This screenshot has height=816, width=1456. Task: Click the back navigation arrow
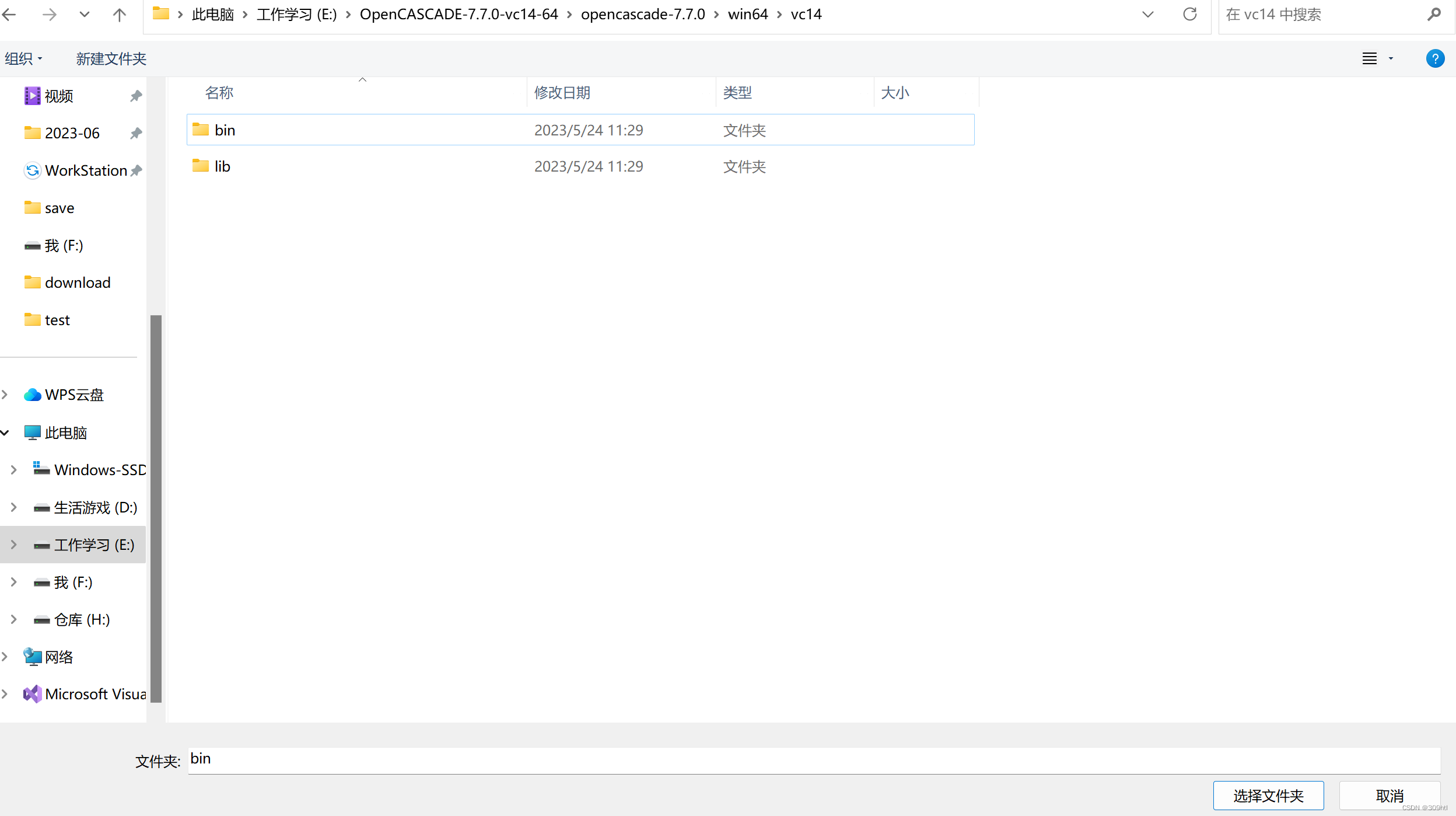(10, 15)
